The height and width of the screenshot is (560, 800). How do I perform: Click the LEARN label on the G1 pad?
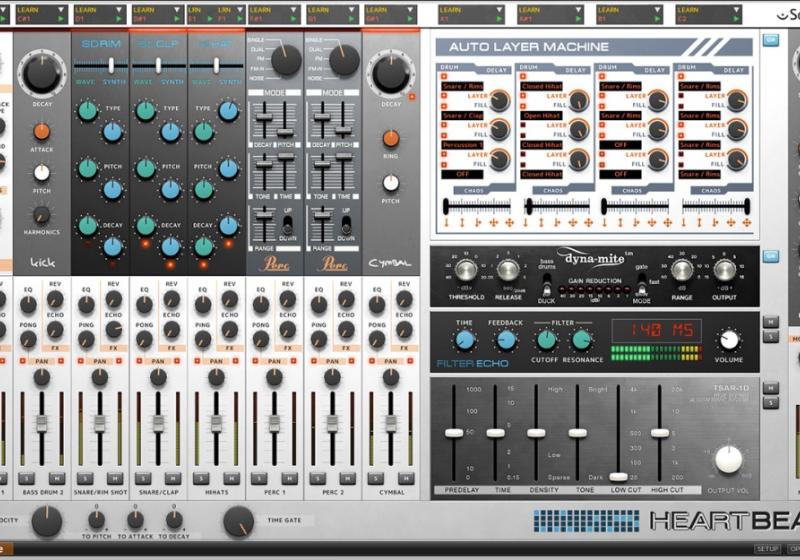pyautogui.click(x=318, y=10)
